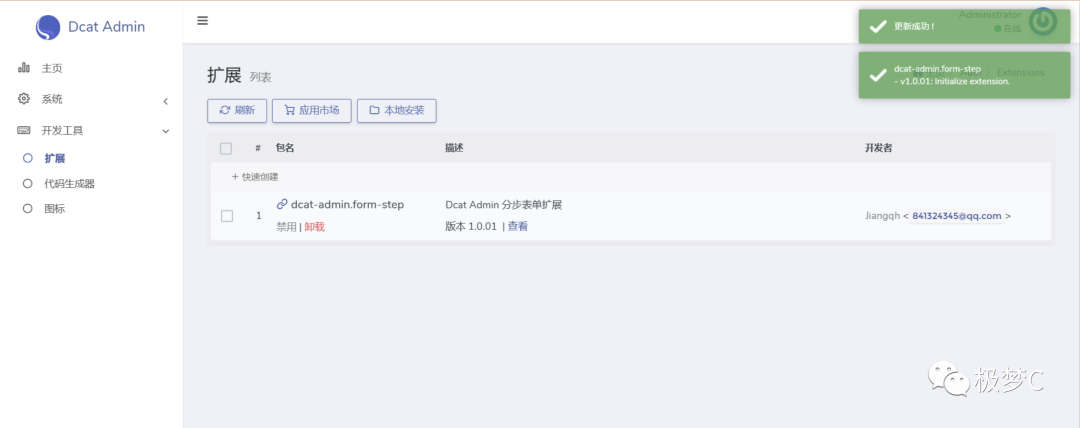Click the 包名 column header
This screenshot has height=428, width=1080.
pos(285,147)
